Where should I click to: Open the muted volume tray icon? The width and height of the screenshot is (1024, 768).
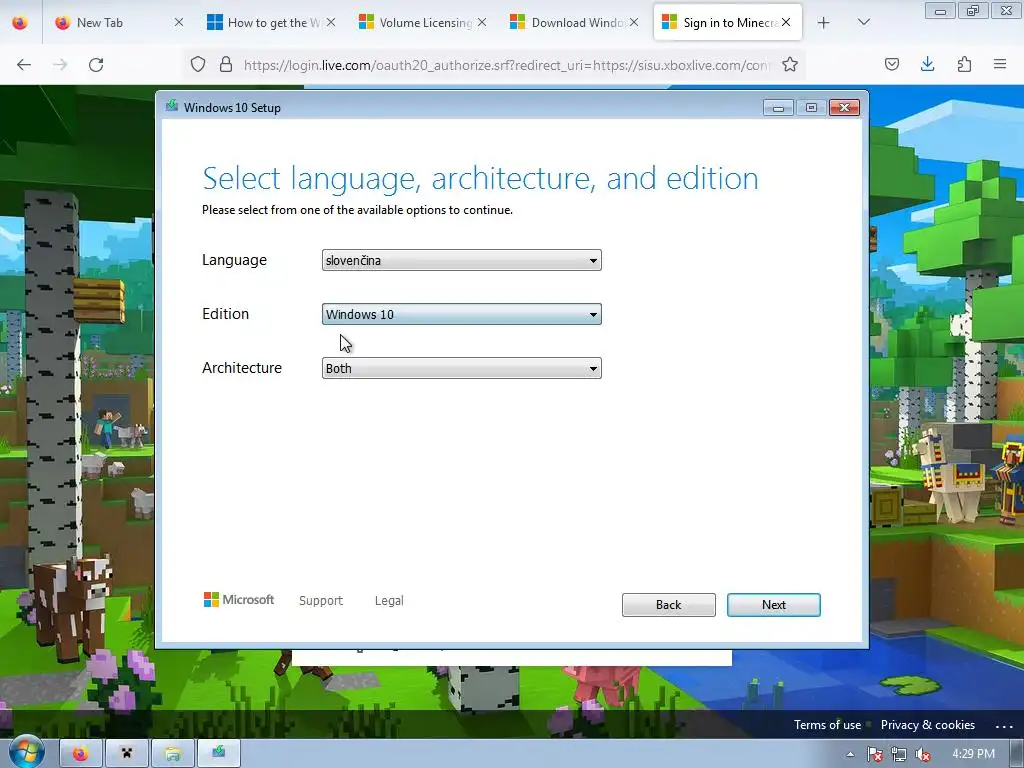(x=923, y=754)
